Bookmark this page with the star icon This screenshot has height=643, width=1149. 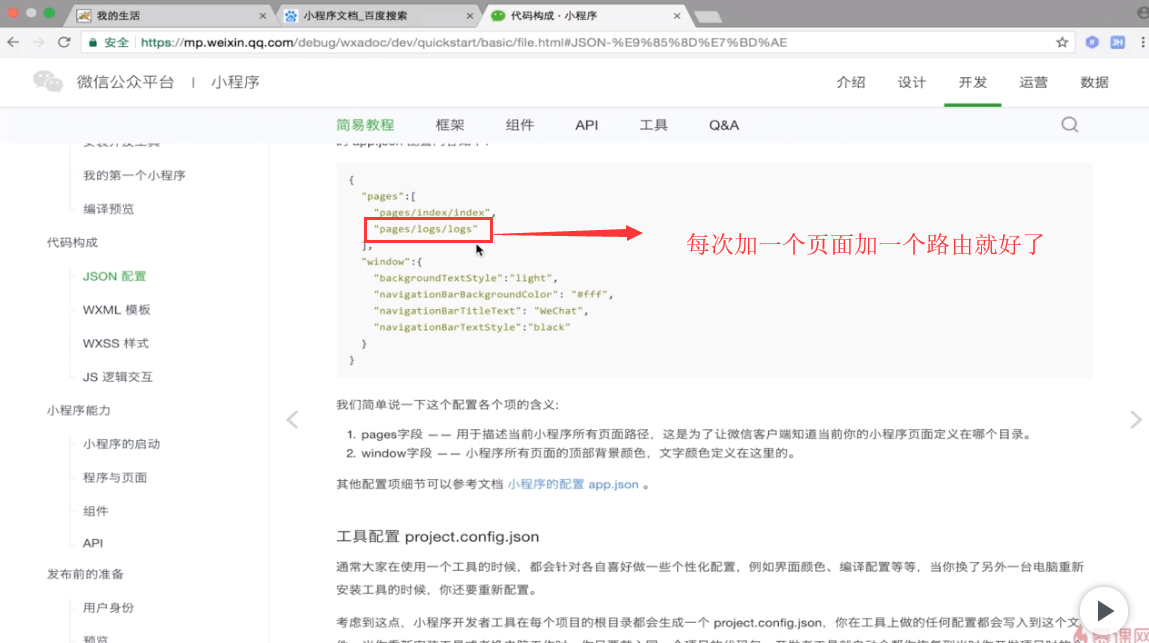(x=1062, y=43)
